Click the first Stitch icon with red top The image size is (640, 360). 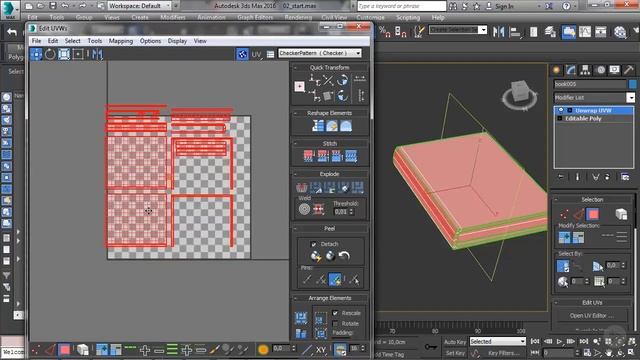point(309,156)
